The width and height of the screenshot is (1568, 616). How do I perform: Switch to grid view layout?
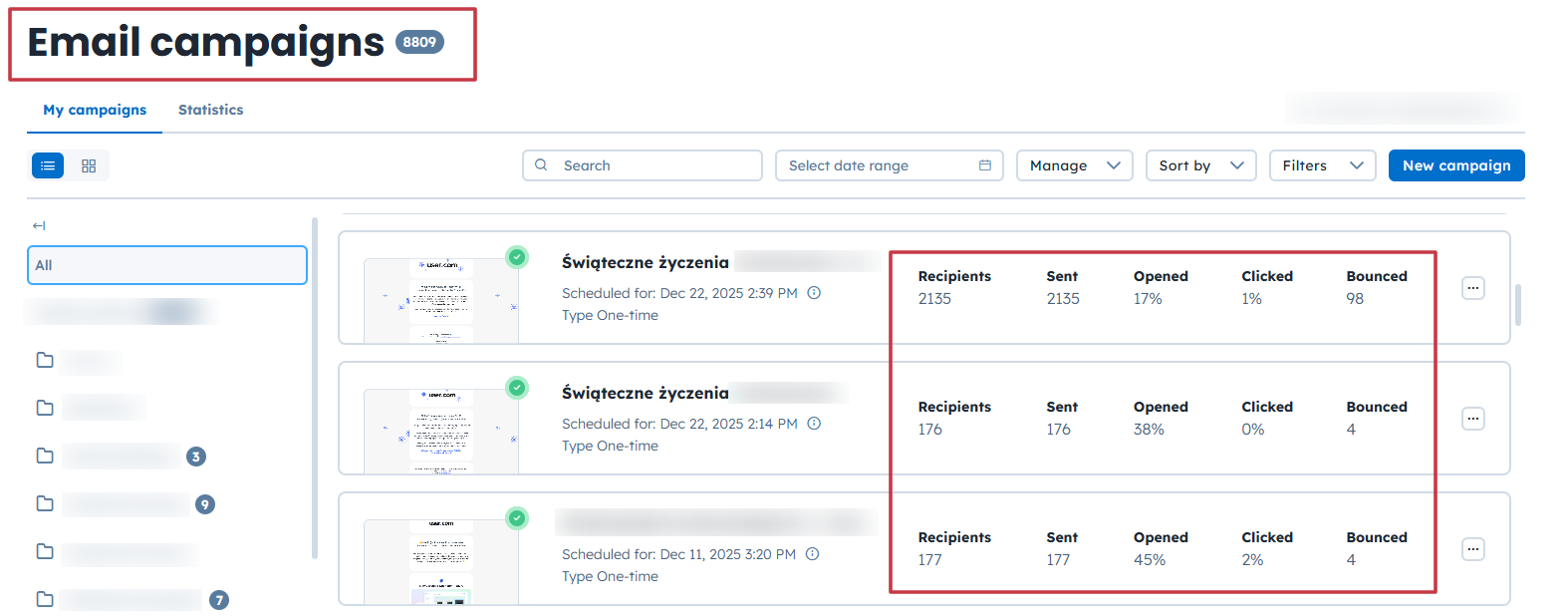point(89,165)
